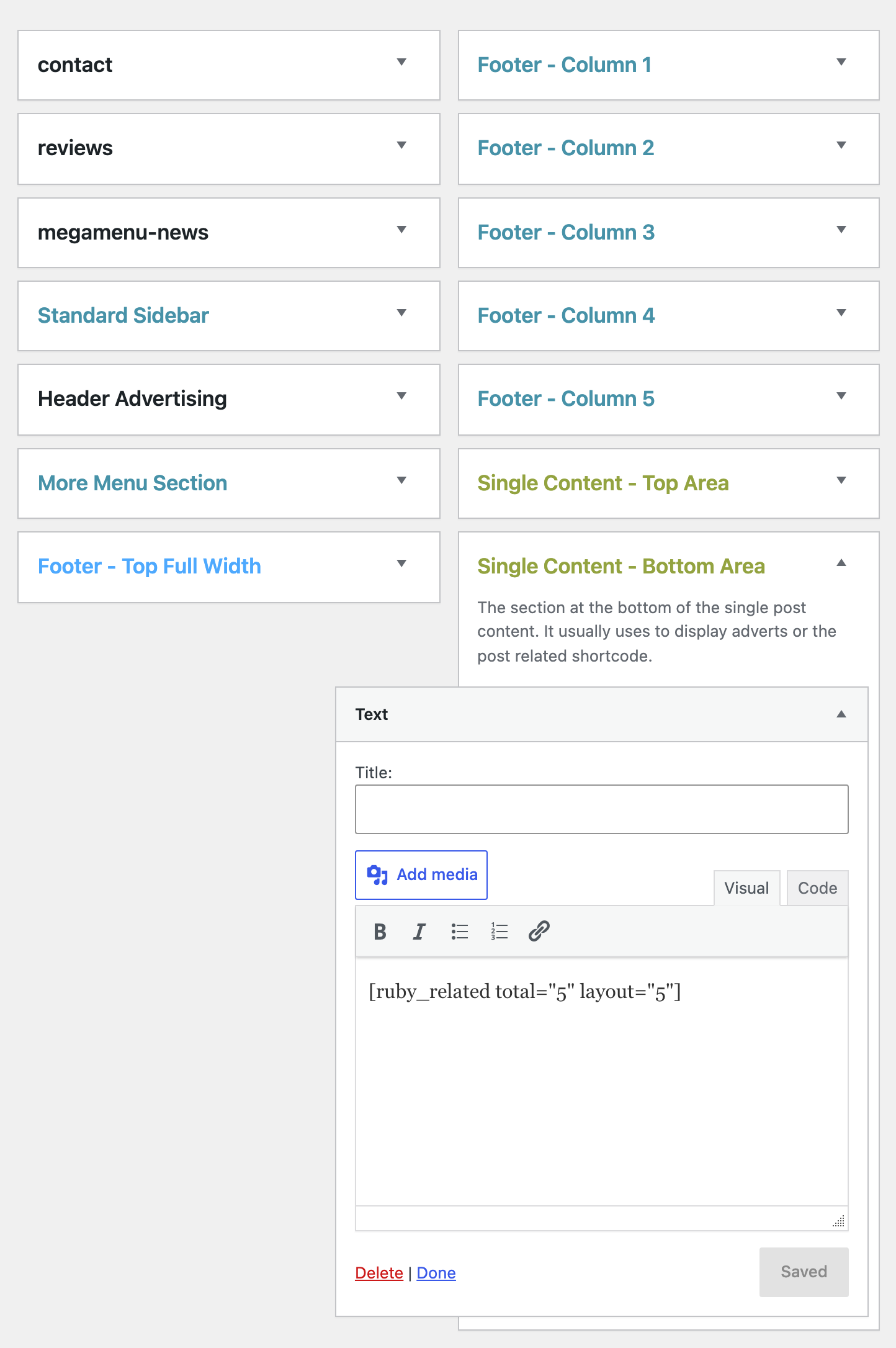Click the More Menu Section title
Screen dimensions: 896x1348
coord(132,483)
